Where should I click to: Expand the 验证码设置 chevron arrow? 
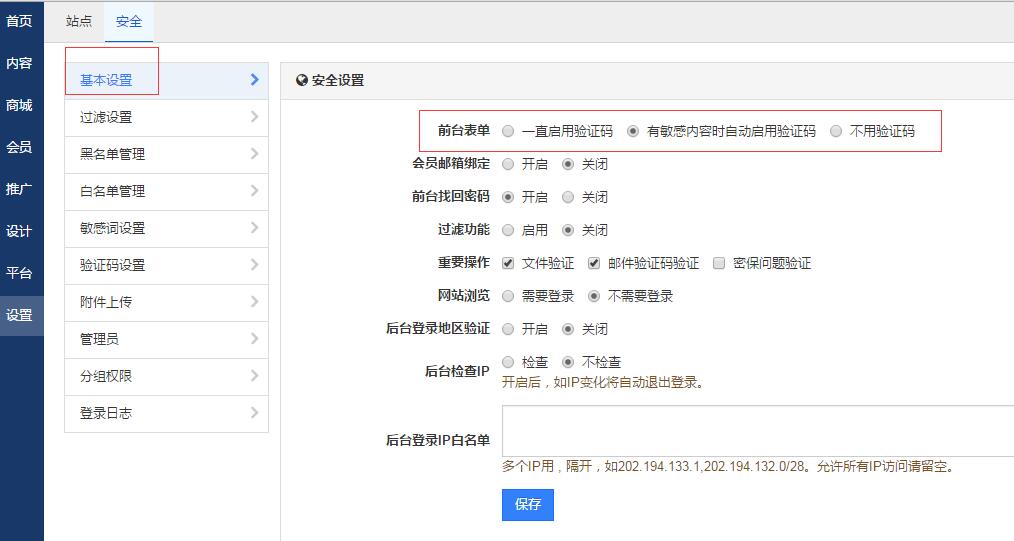click(x=255, y=264)
